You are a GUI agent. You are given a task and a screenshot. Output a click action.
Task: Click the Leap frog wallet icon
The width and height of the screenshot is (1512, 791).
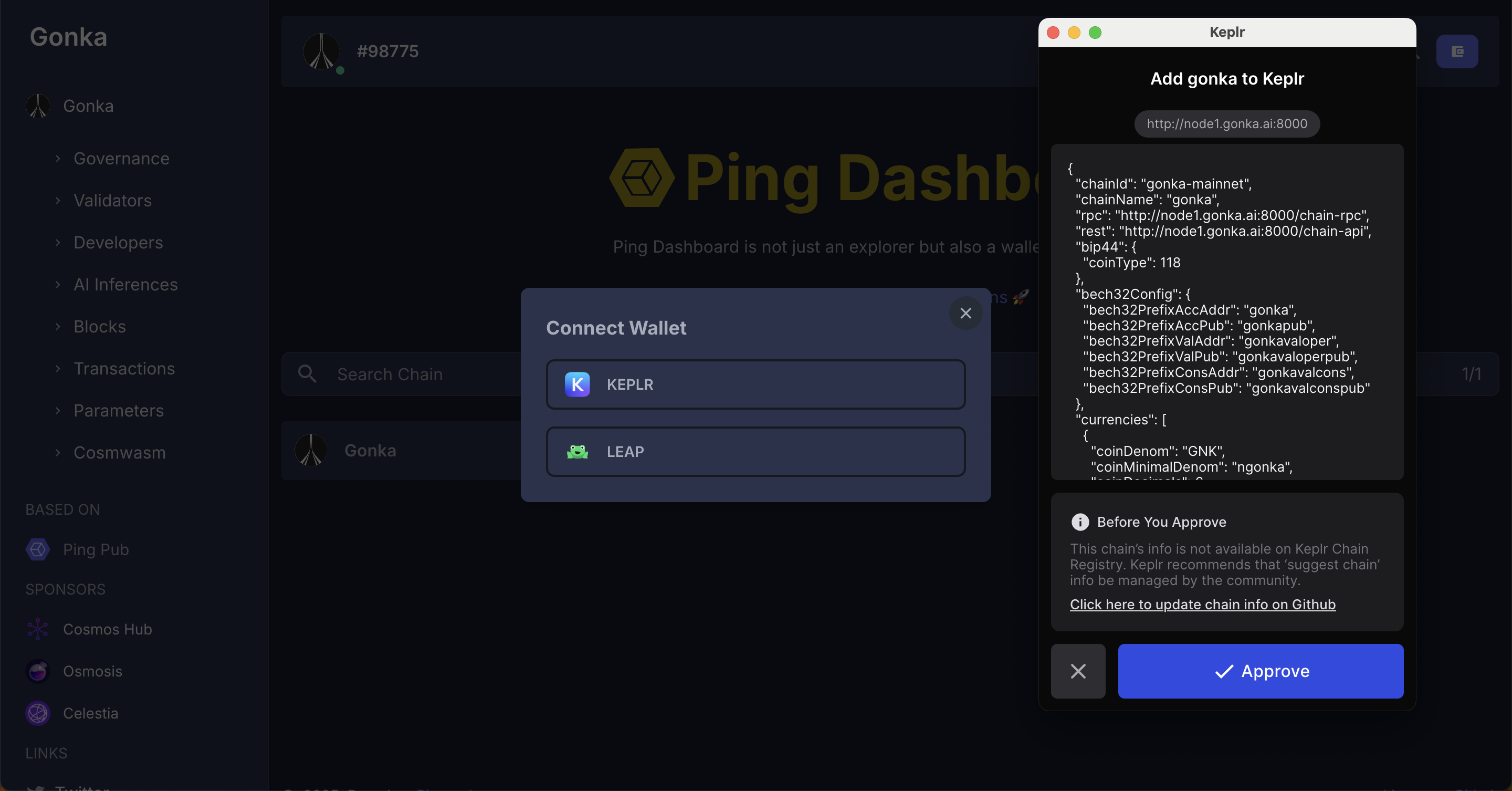(577, 452)
